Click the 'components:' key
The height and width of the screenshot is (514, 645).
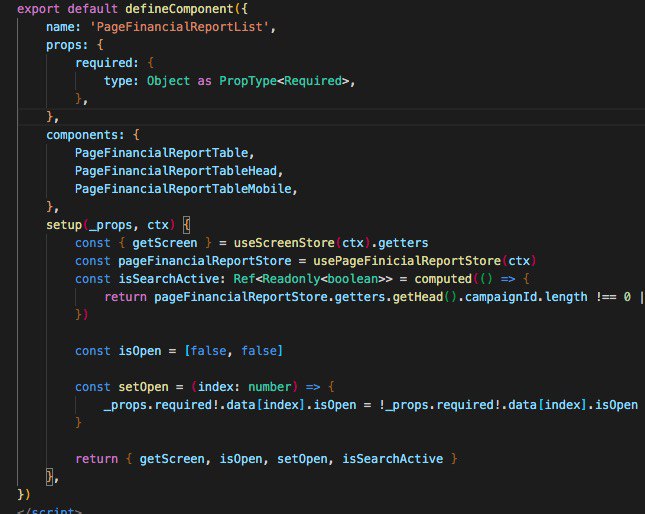click(x=85, y=135)
